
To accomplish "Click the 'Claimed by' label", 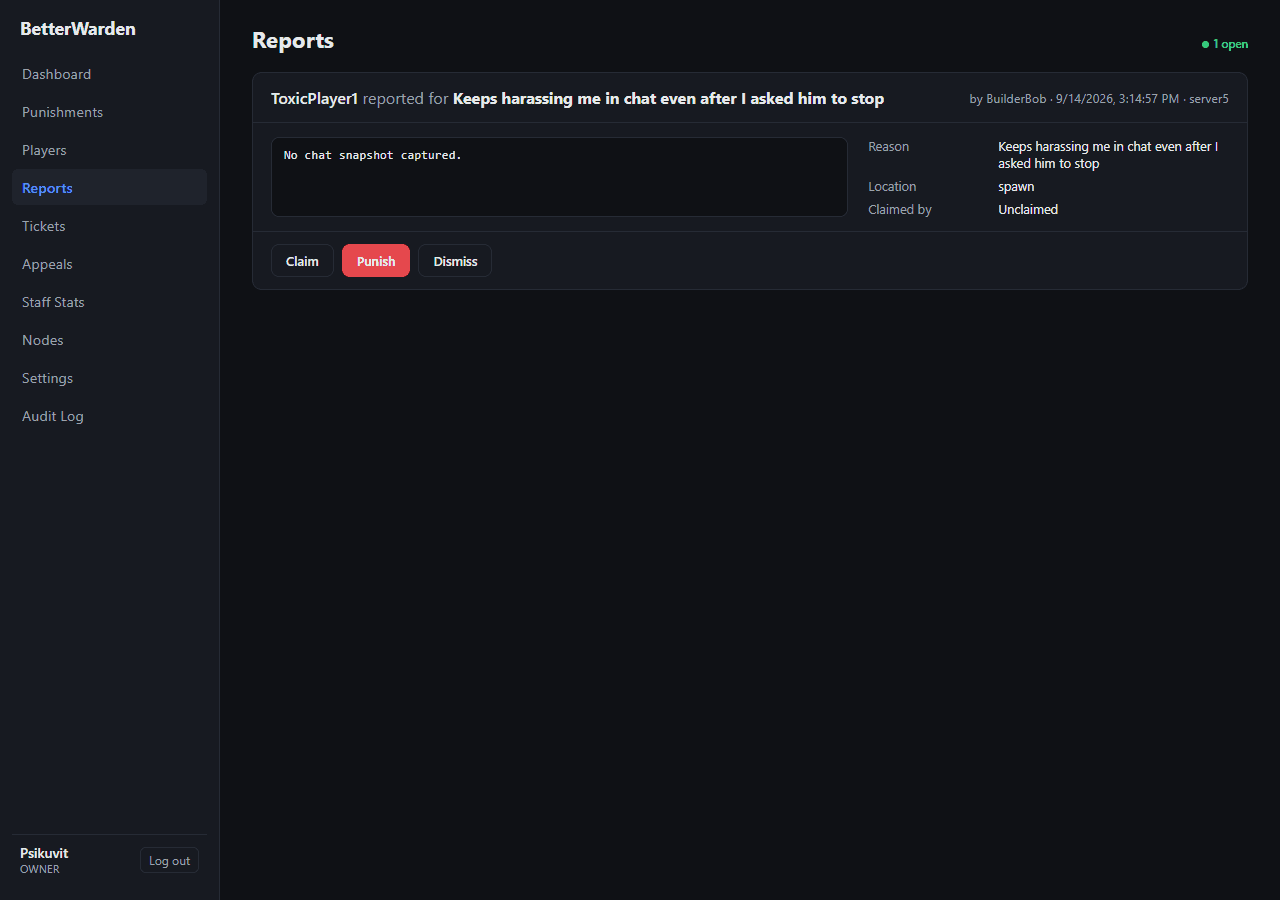I will click(900, 210).
